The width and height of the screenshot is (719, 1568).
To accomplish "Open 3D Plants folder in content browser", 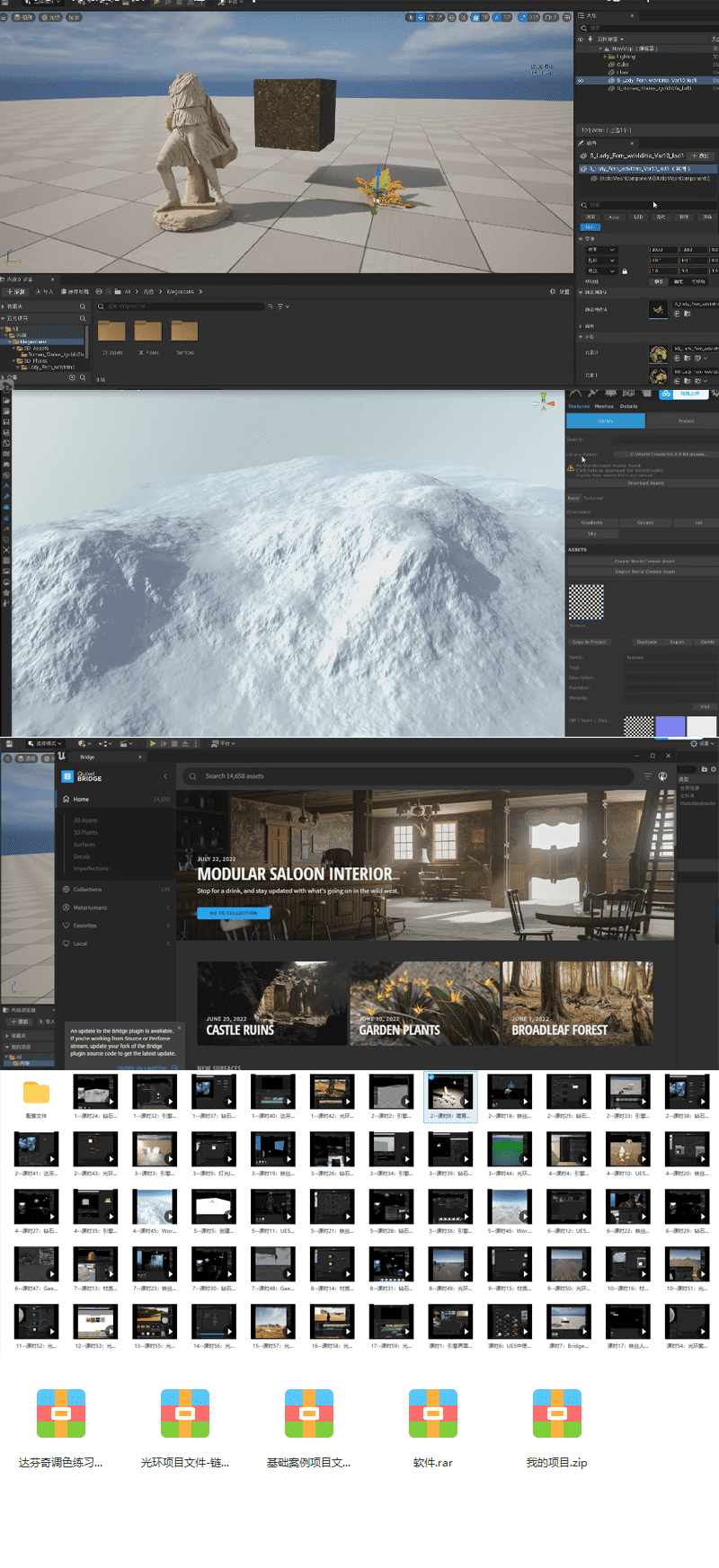I will point(147,331).
